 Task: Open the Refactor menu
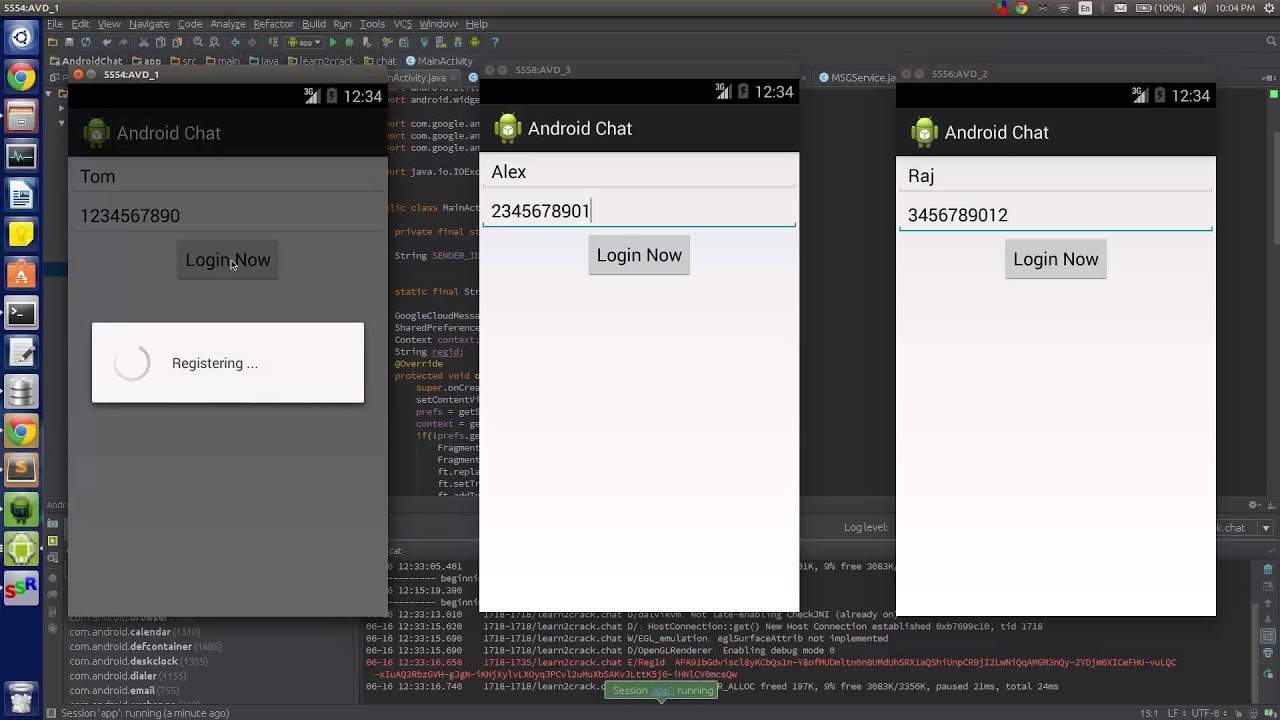tap(273, 24)
